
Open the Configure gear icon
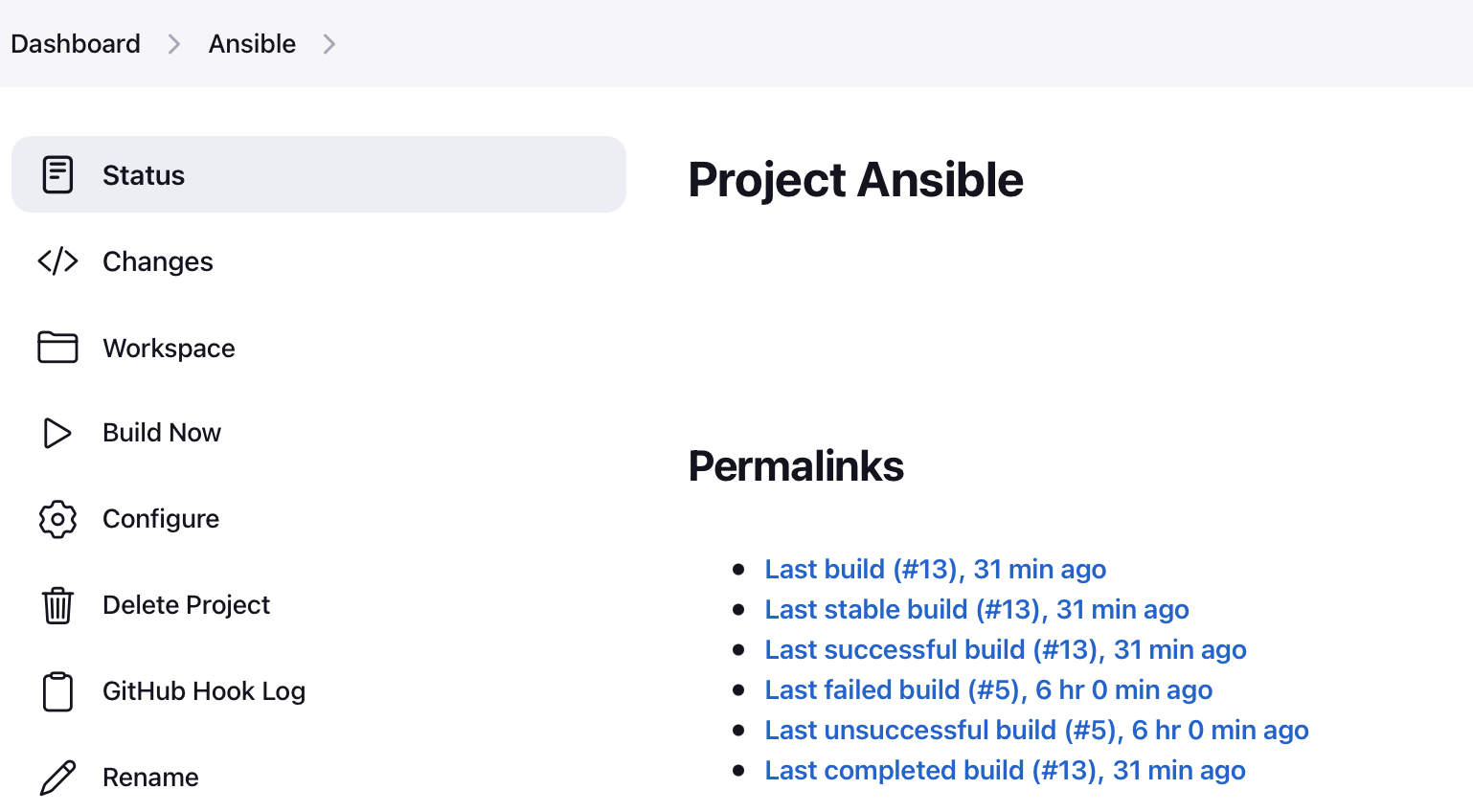click(57, 519)
